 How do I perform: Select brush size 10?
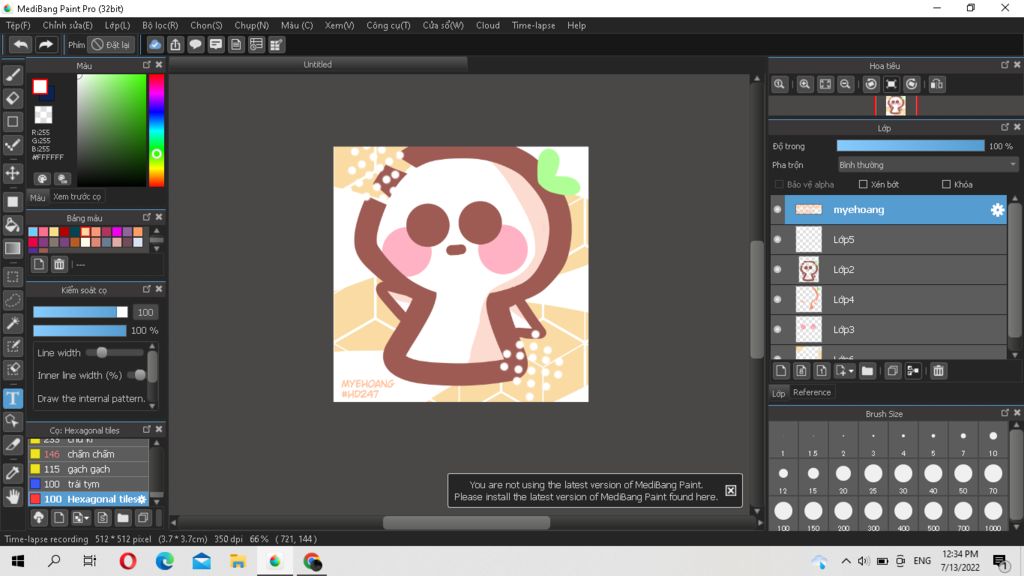[x=993, y=442]
